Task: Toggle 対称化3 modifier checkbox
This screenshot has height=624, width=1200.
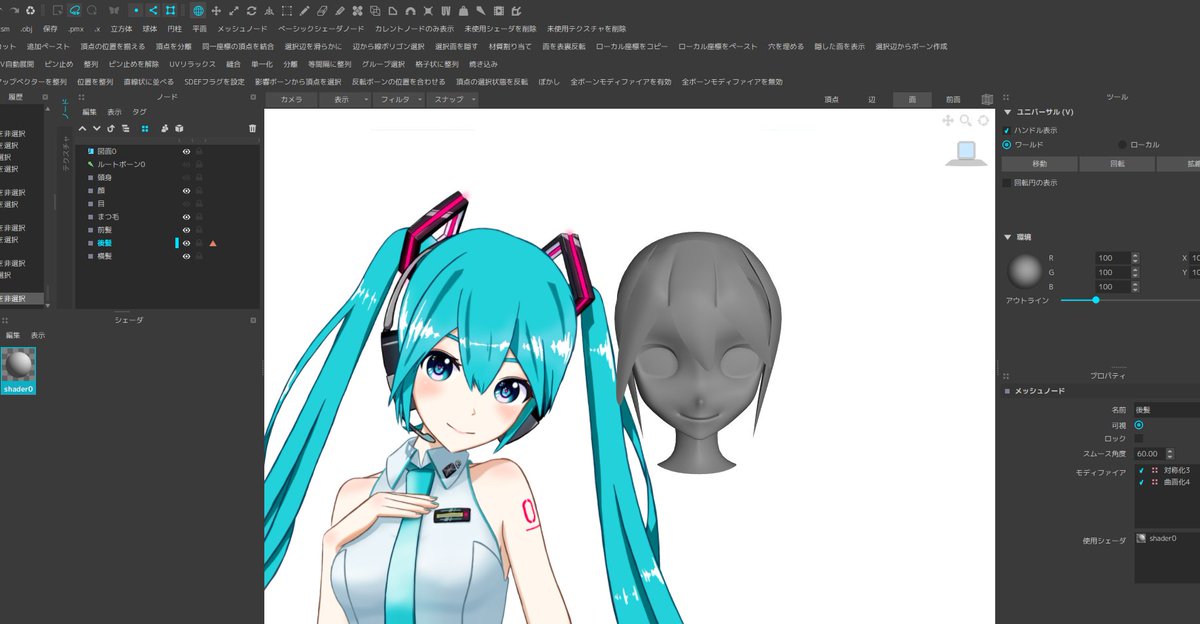Action: 1141,470
